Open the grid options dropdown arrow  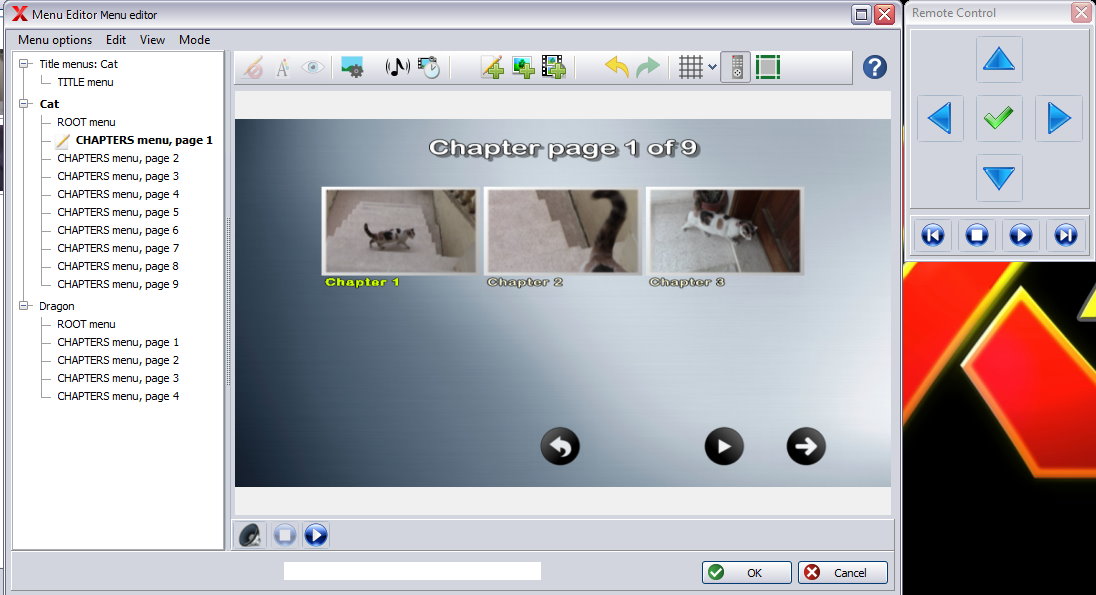pyautogui.click(x=712, y=67)
